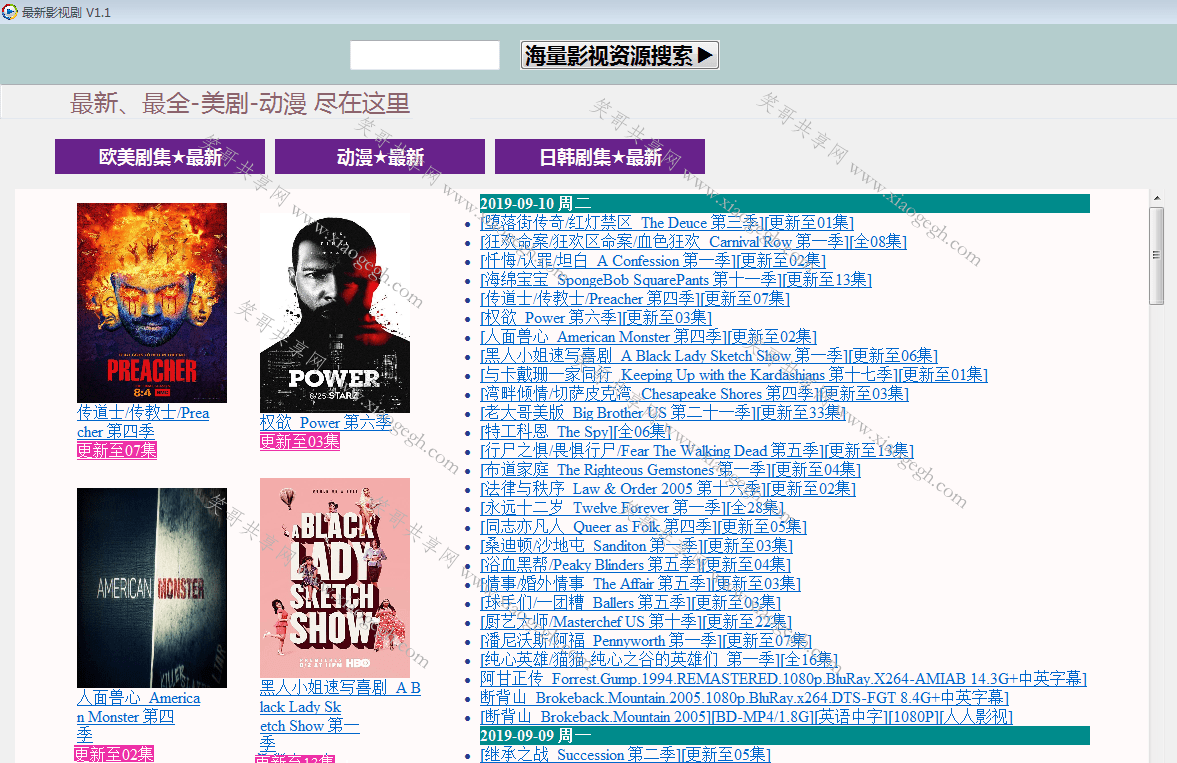
Task: Open American Monster 第四季 list entry
Action: 649,337
